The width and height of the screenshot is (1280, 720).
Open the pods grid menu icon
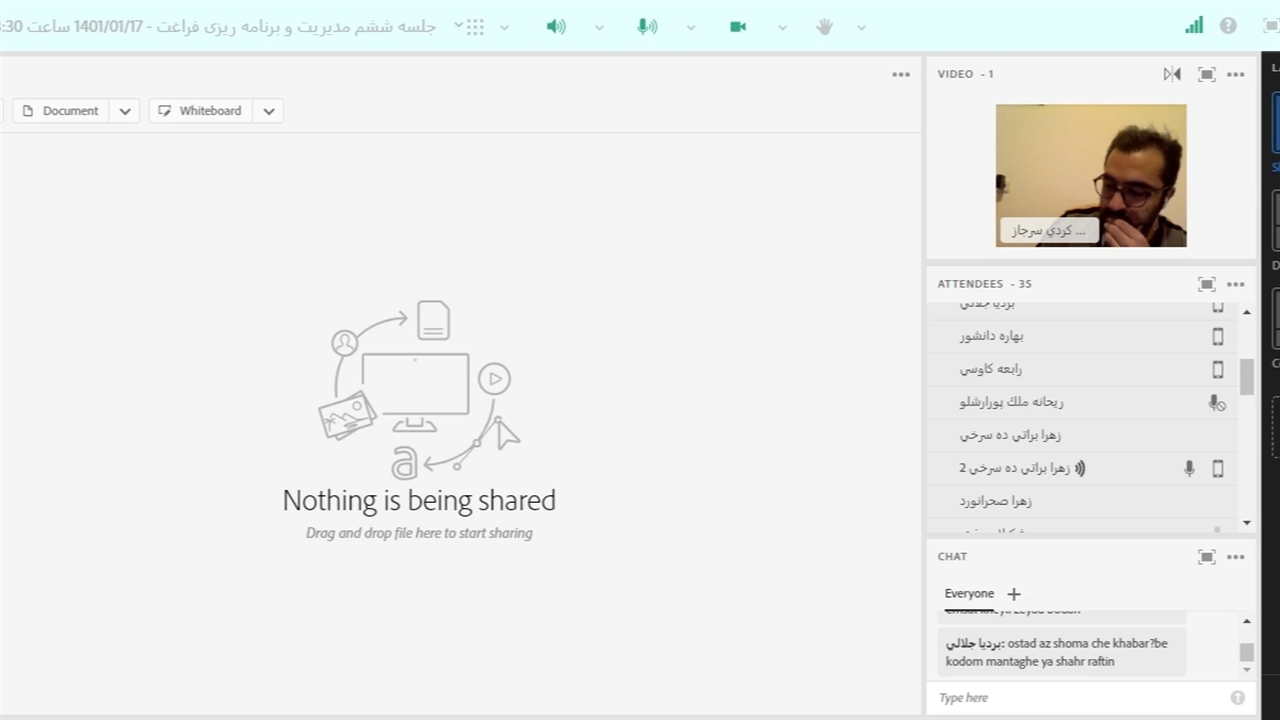pos(475,27)
